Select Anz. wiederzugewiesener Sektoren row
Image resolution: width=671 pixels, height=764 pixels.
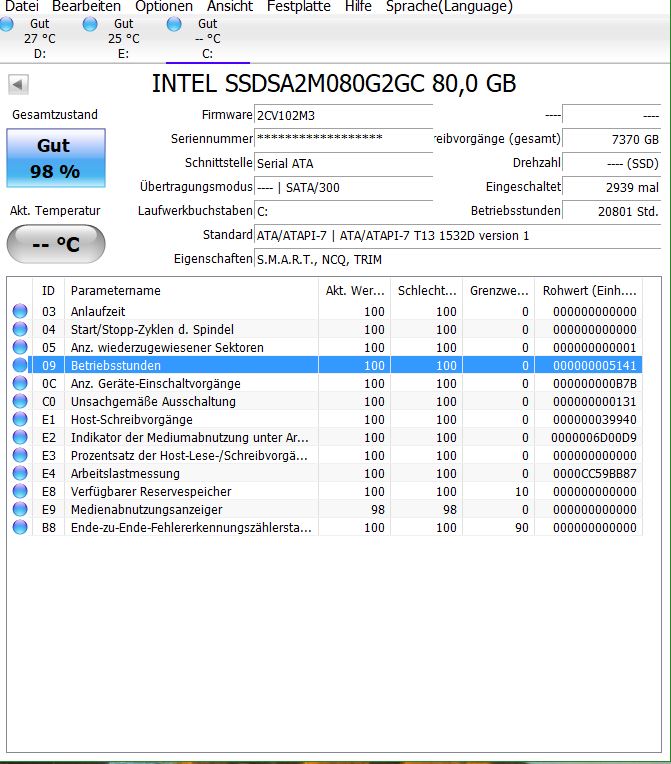pos(326,347)
